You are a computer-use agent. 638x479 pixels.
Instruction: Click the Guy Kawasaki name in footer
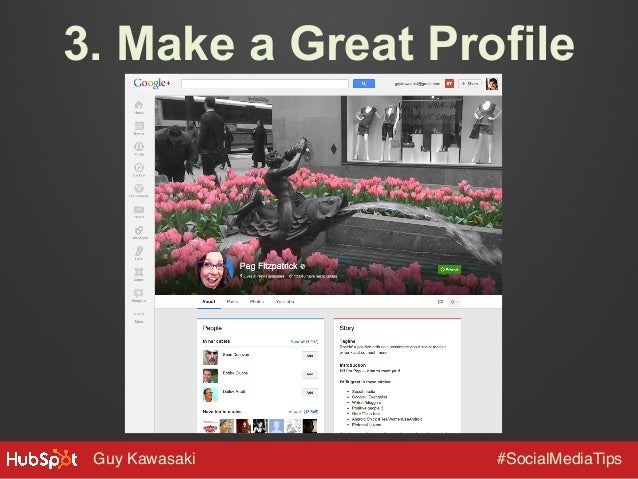point(144,459)
